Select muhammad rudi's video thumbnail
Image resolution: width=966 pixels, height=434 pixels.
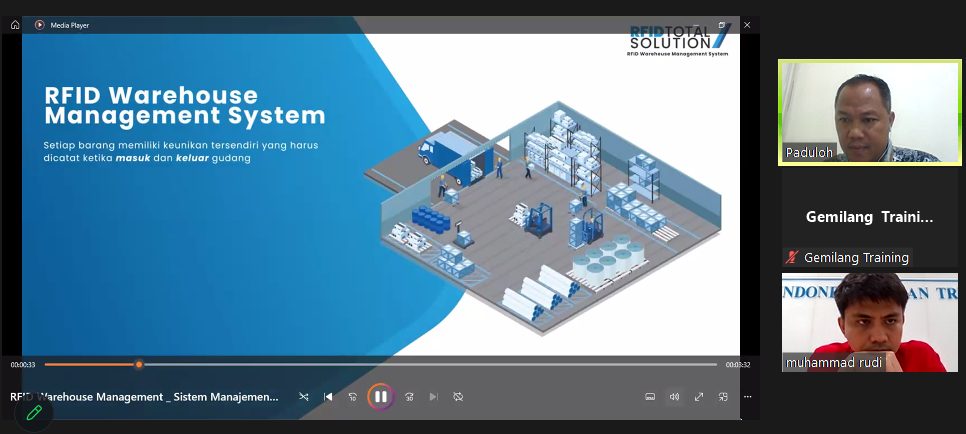[869, 322]
